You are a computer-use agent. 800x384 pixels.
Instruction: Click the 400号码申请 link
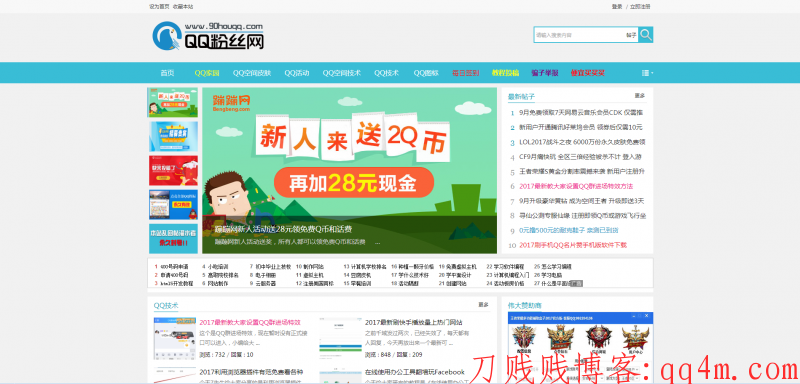[174, 267]
